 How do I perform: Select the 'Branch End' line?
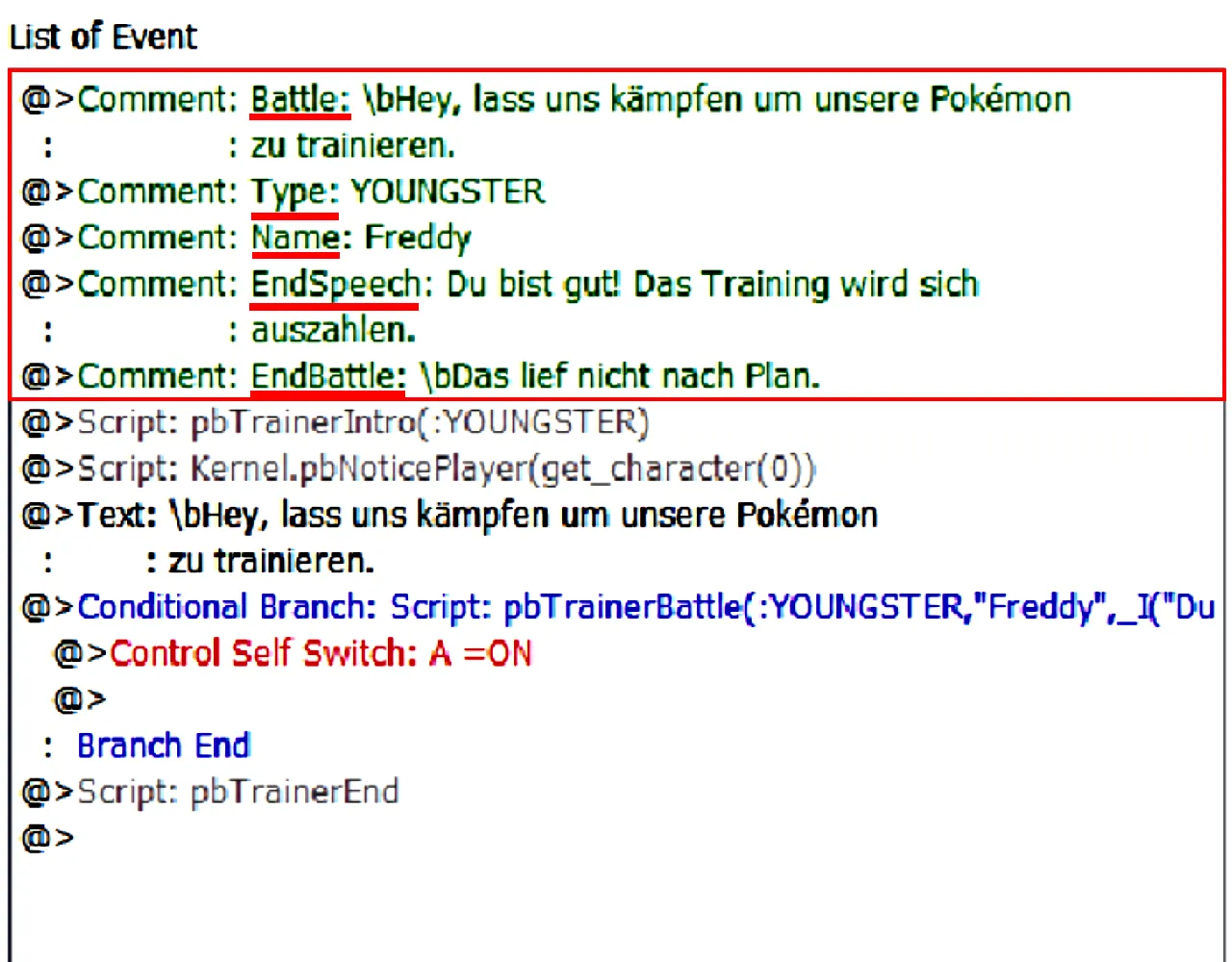click(146, 747)
